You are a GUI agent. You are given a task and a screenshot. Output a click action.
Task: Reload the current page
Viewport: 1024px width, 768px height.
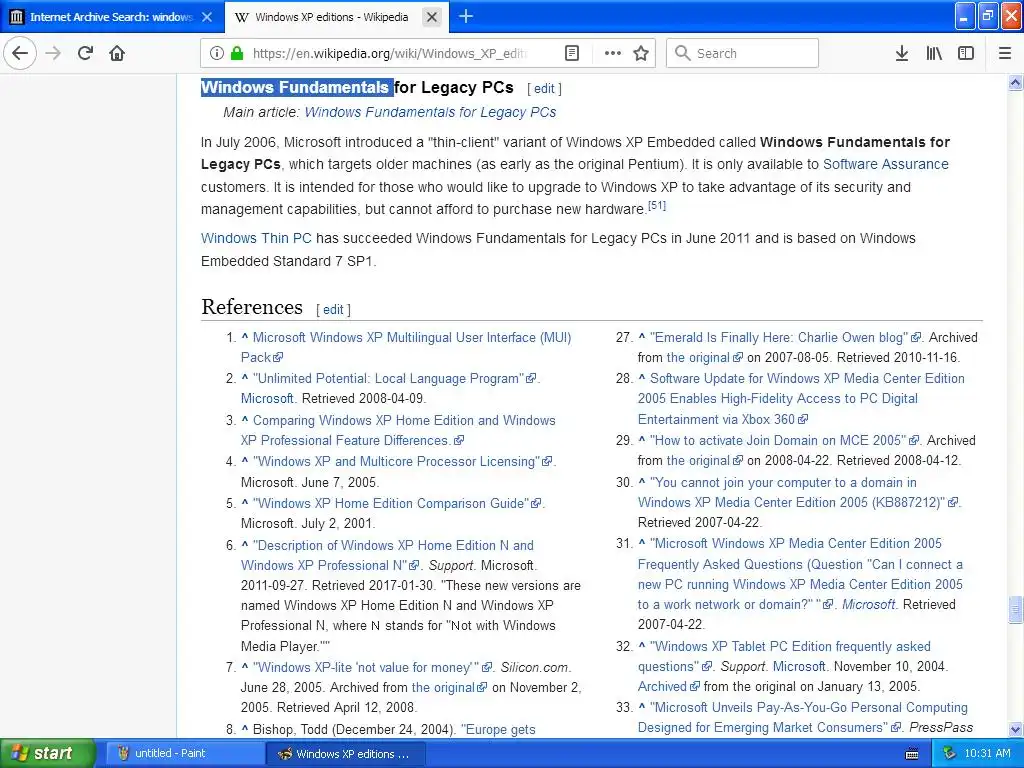[x=86, y=53]
